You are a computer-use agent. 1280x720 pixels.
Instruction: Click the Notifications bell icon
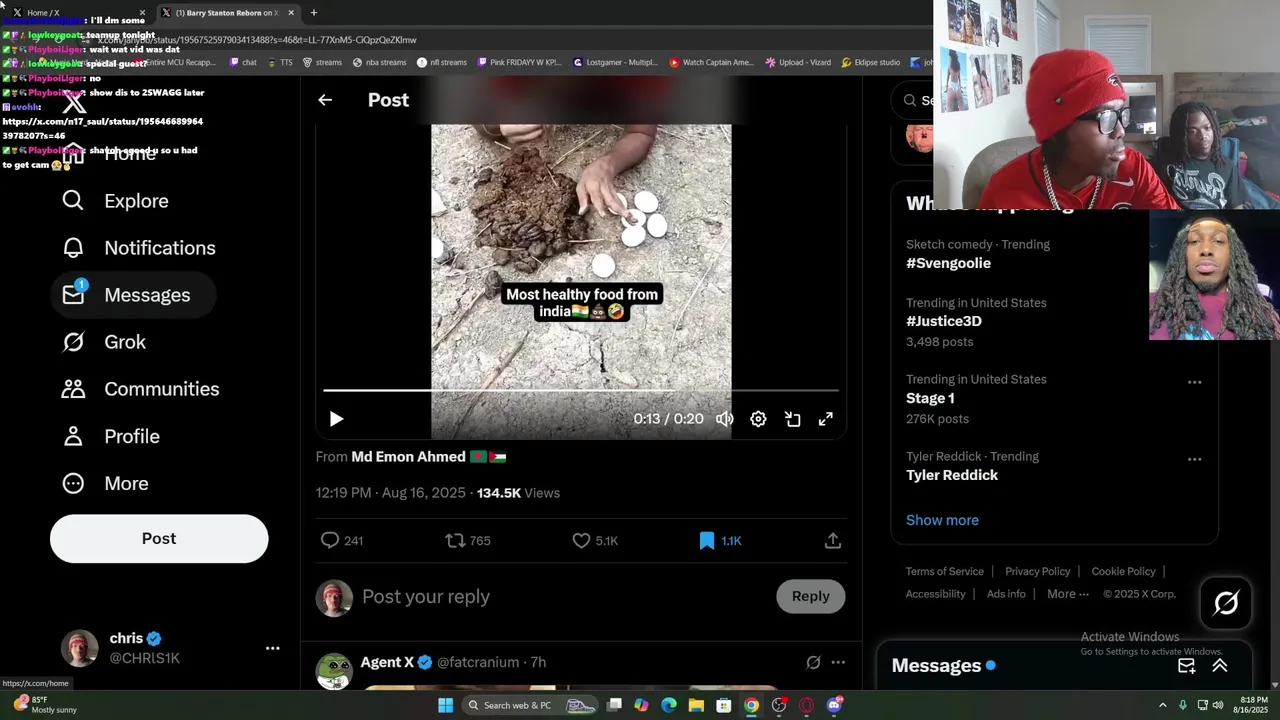pyautogui.click(x=73, y=248)
